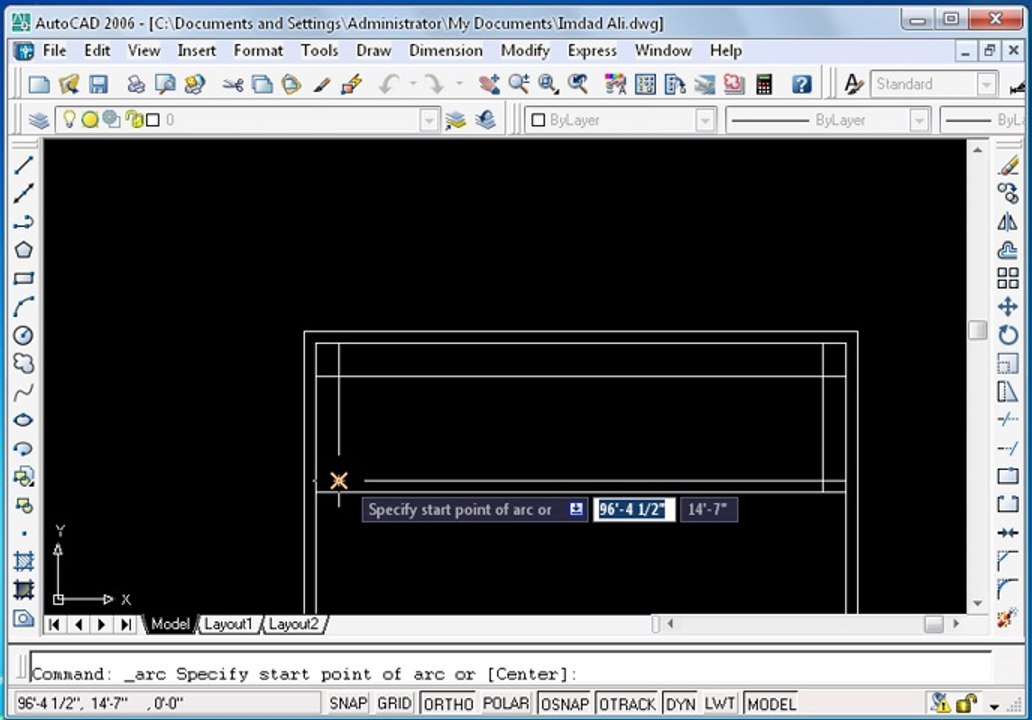Toggle OTRACK in status bar
Viewport: 1032px width, 720px height.
pos(627,704)
